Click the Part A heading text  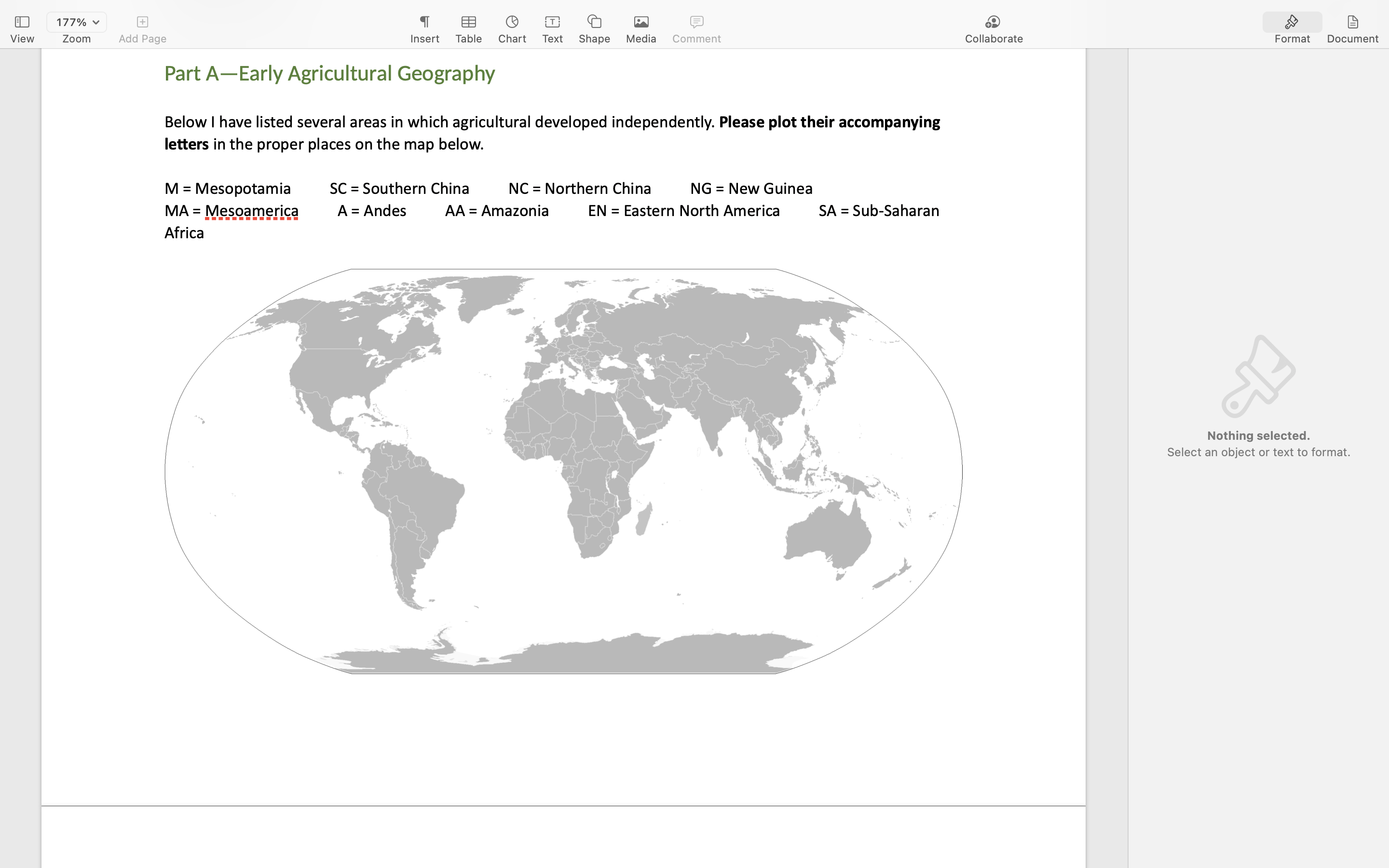(x=329, y=73)
